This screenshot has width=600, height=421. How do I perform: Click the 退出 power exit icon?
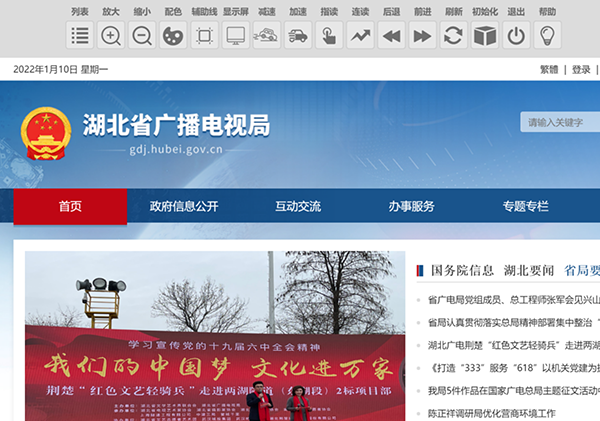516,35
